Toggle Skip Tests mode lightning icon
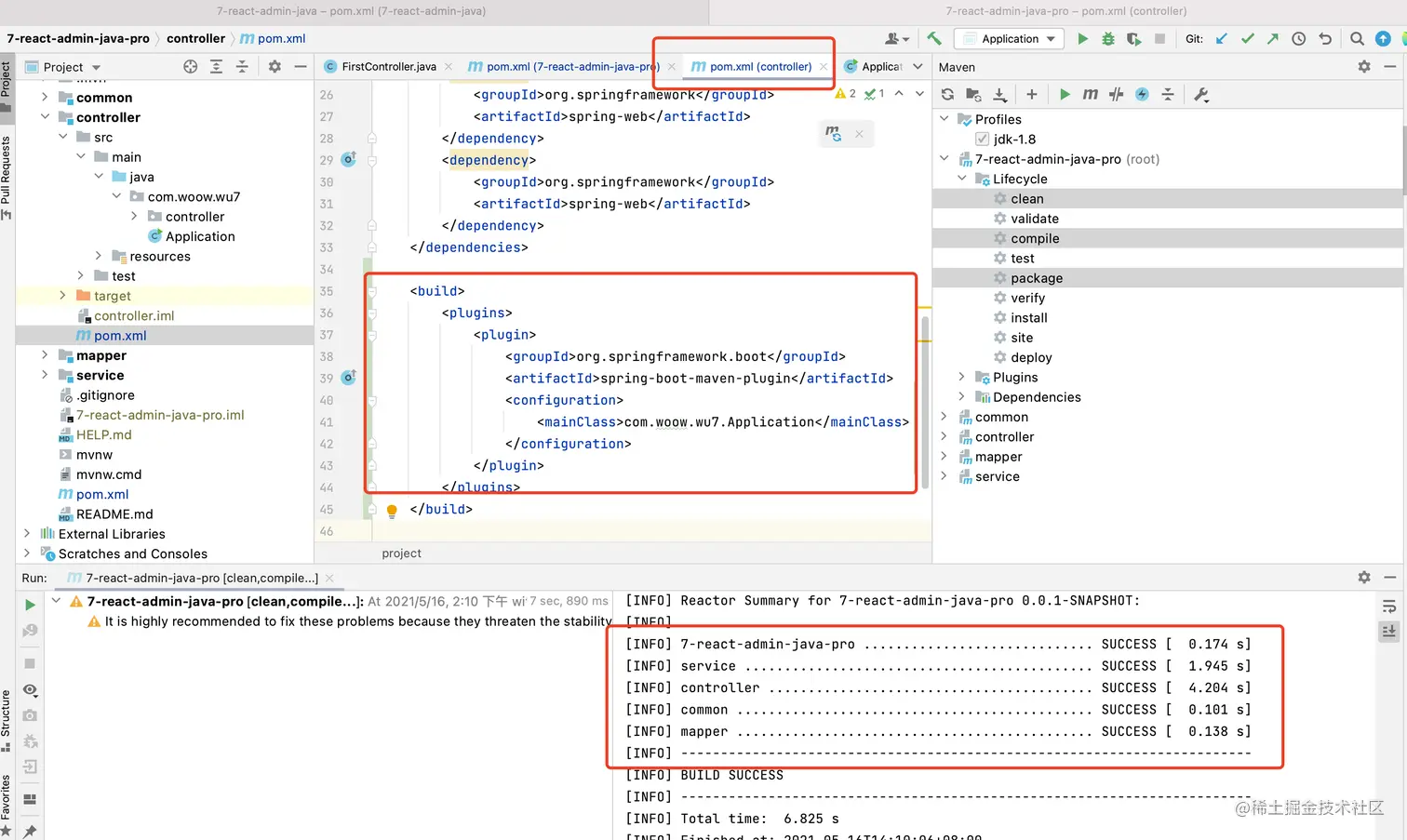Viewport: 1407px width, 840px height. [1142, 94]
